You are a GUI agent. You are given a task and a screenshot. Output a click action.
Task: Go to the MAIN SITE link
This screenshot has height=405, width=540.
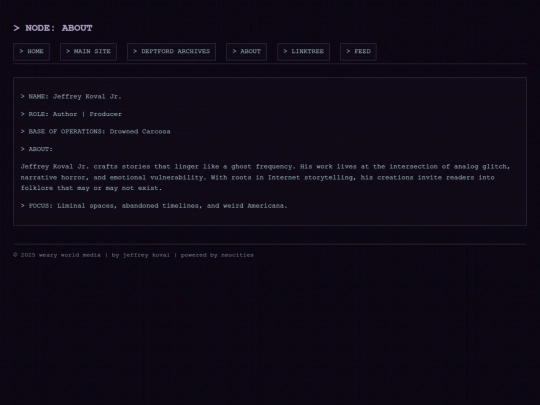(88, 52)
